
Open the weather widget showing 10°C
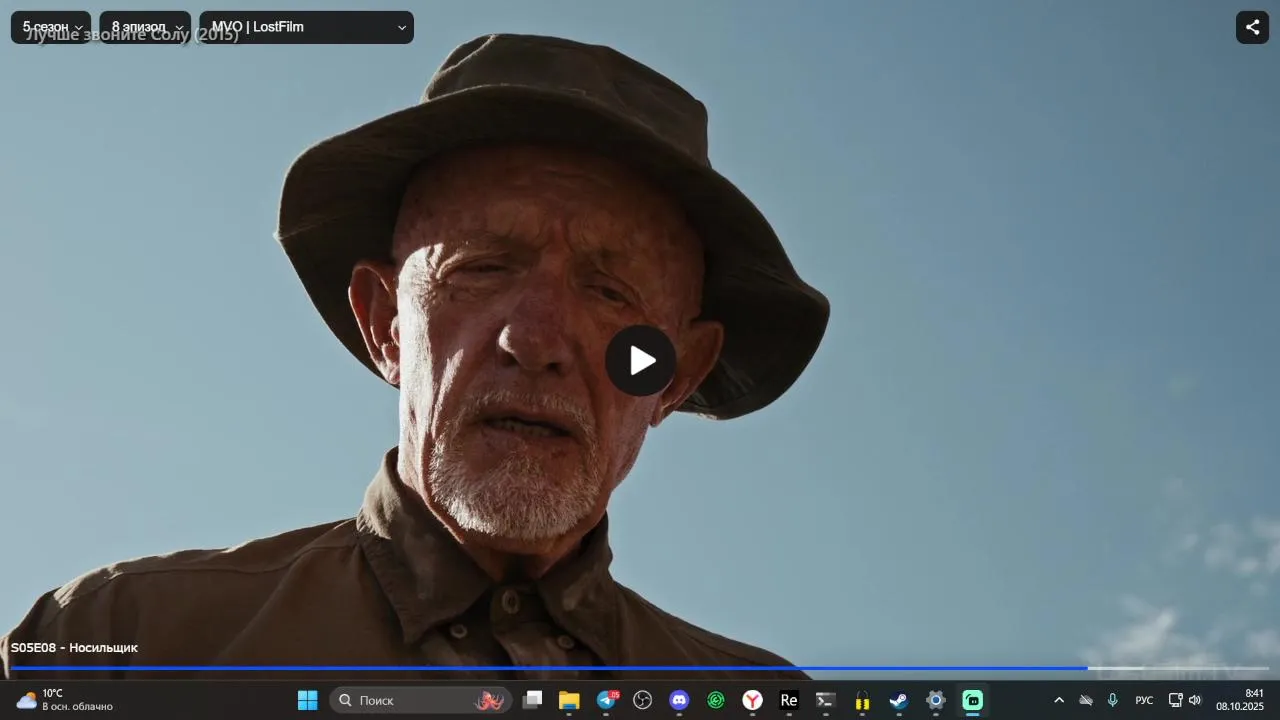click(x=64, y=700)
